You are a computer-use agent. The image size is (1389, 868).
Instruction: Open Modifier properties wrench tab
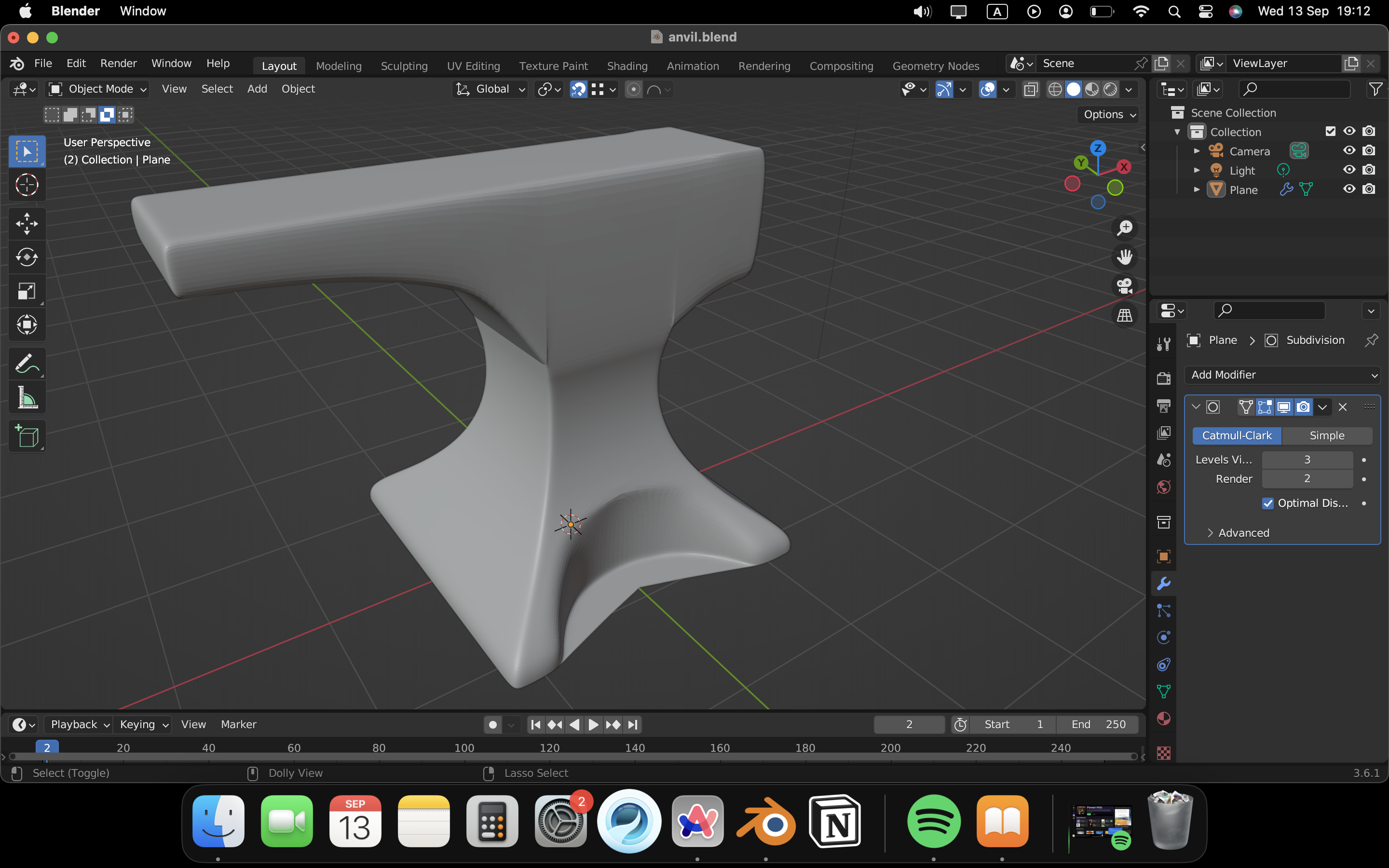point(1163,583)
